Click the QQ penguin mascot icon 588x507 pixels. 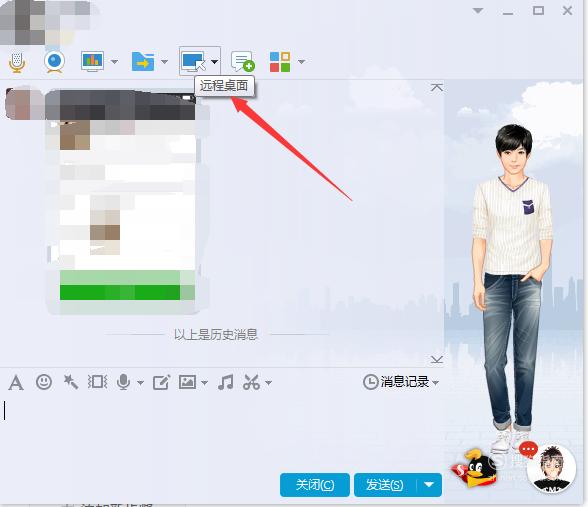click(x=474, y=469)
